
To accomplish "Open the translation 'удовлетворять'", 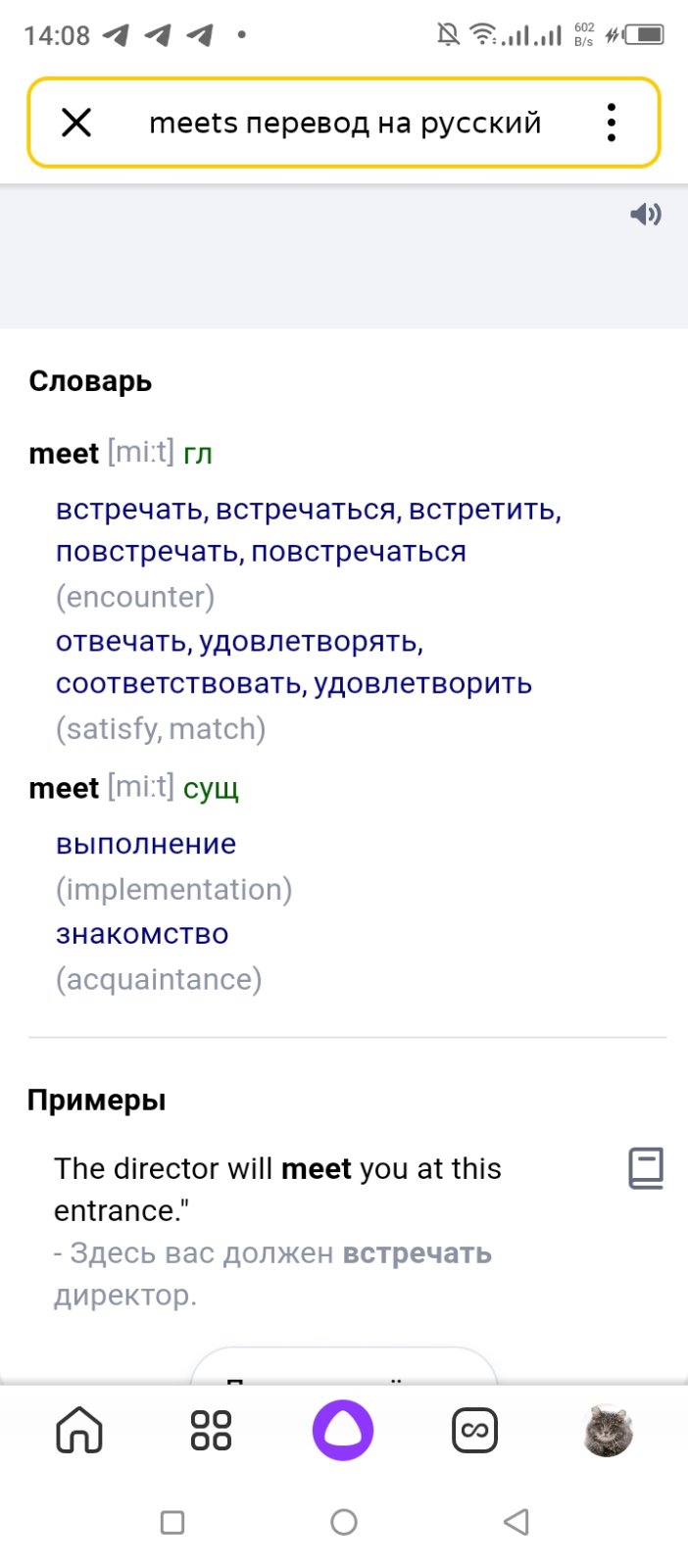I will pos(311,642).
